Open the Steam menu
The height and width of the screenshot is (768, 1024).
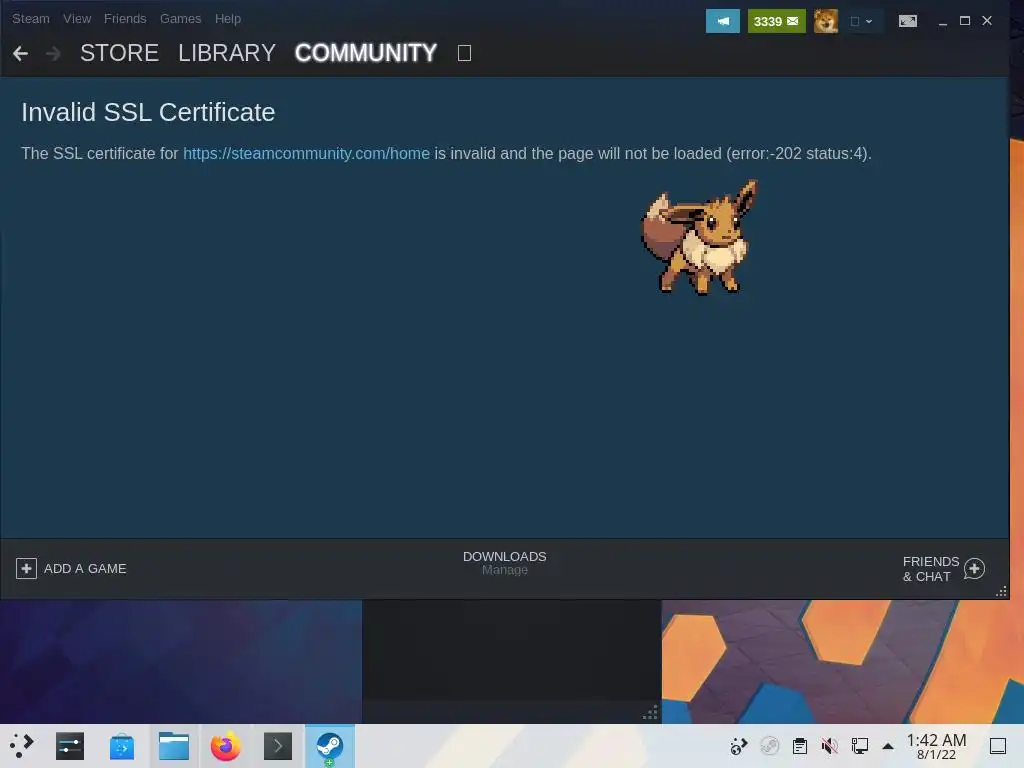(31, 19)
